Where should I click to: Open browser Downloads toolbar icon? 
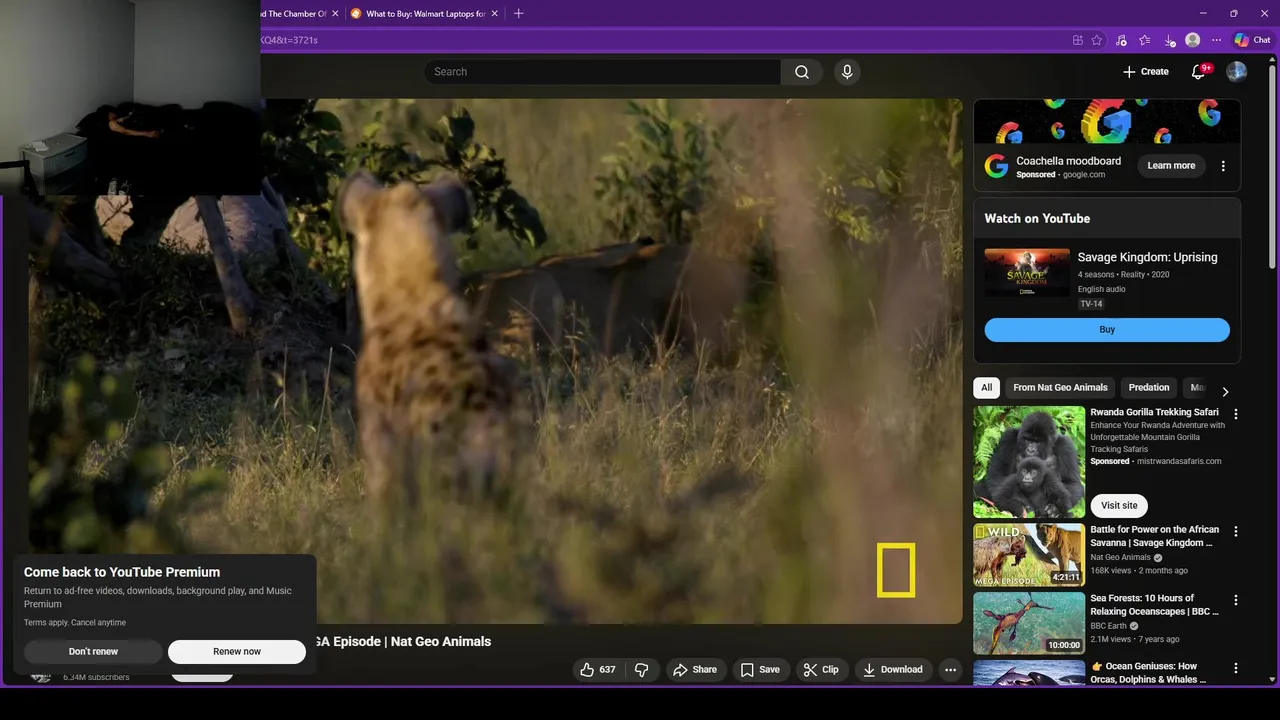(x=1169, y=40)
